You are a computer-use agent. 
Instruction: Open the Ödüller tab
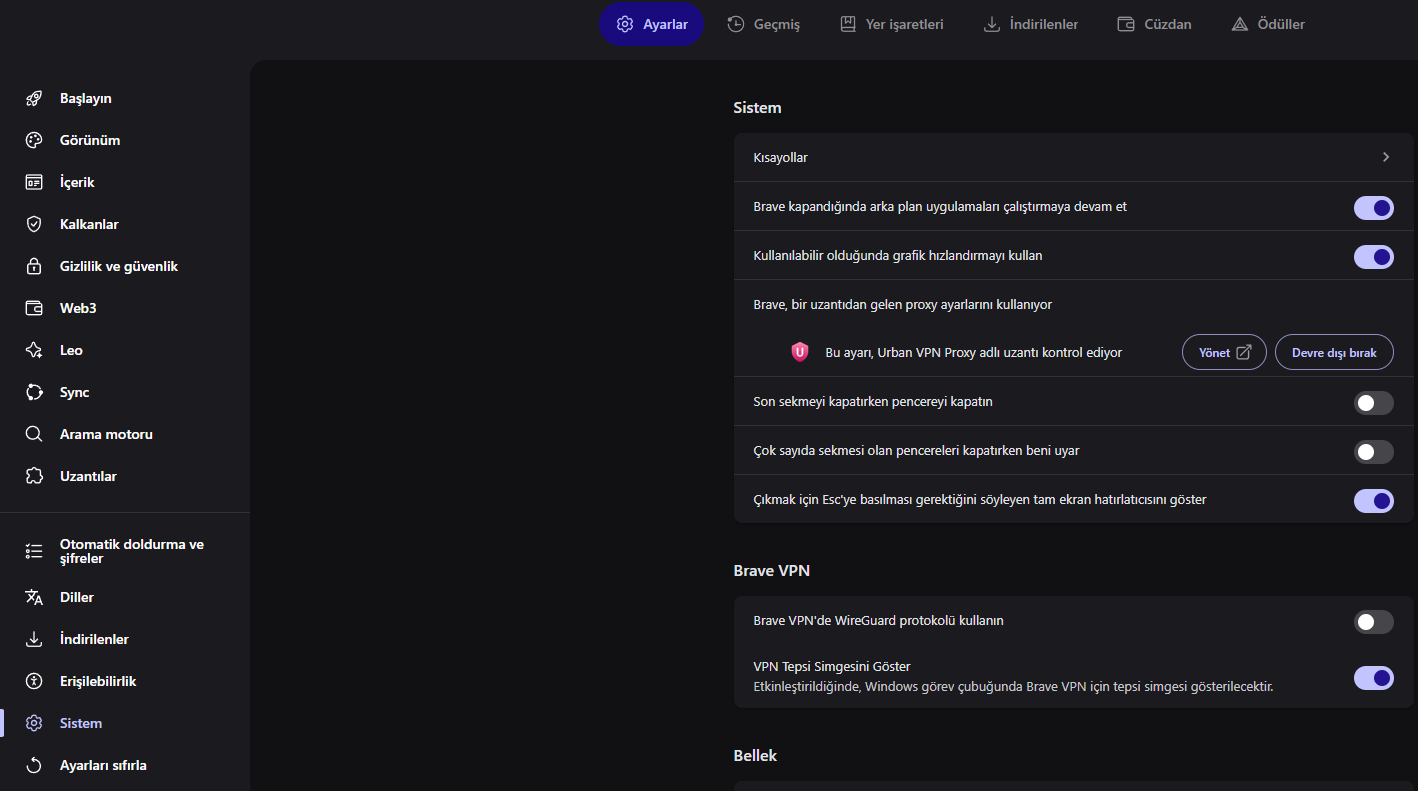click(x=1267, y=24)
